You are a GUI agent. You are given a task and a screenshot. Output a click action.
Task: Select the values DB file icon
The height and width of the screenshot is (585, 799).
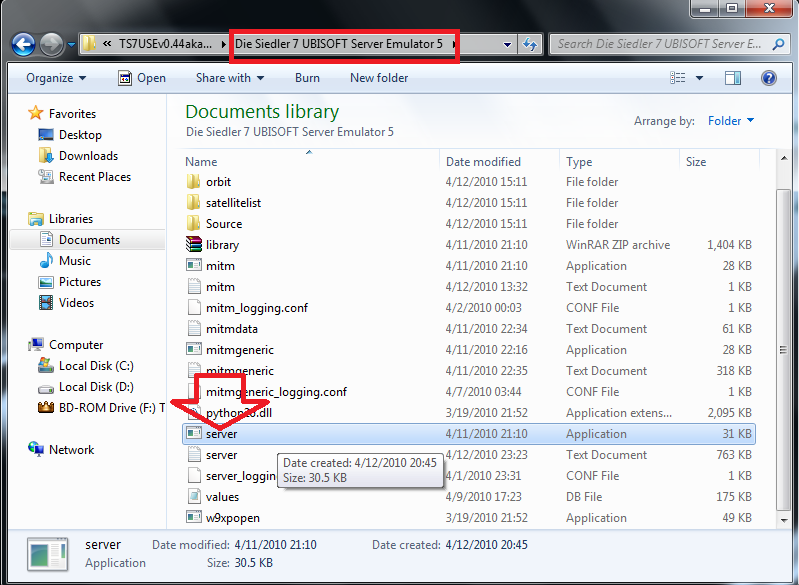(195, 497)
